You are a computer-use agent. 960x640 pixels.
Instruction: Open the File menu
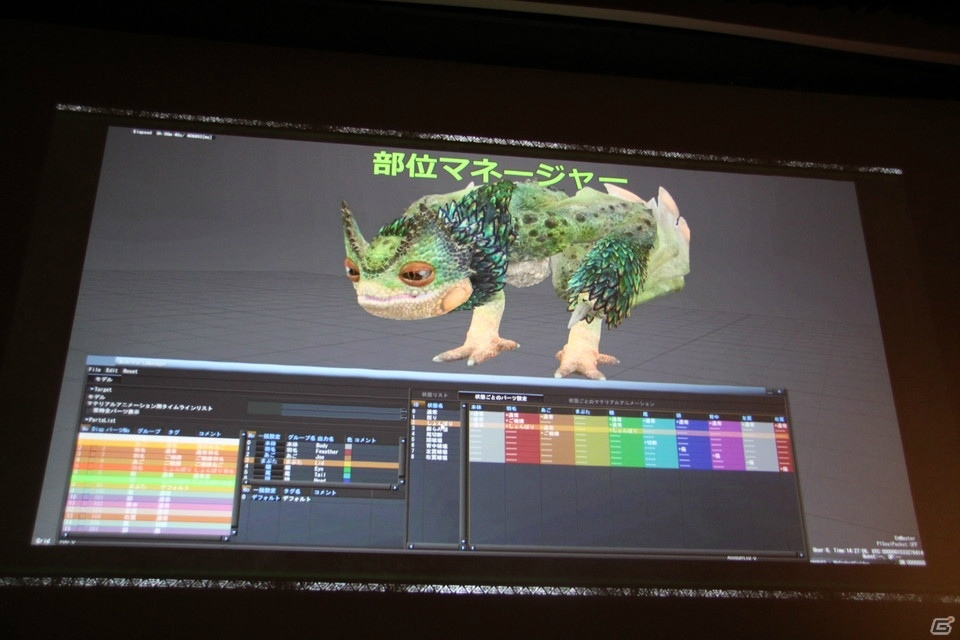coord(97,371)
